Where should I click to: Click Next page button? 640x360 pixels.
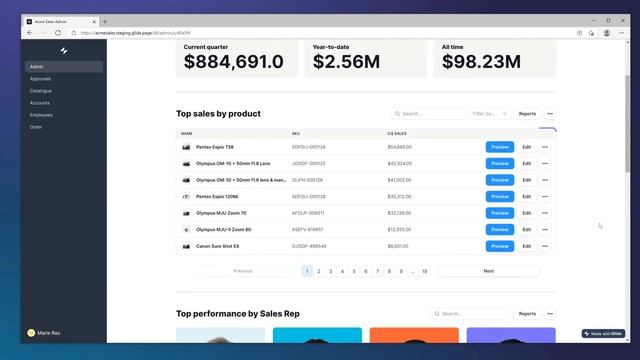tap(489, 271)
